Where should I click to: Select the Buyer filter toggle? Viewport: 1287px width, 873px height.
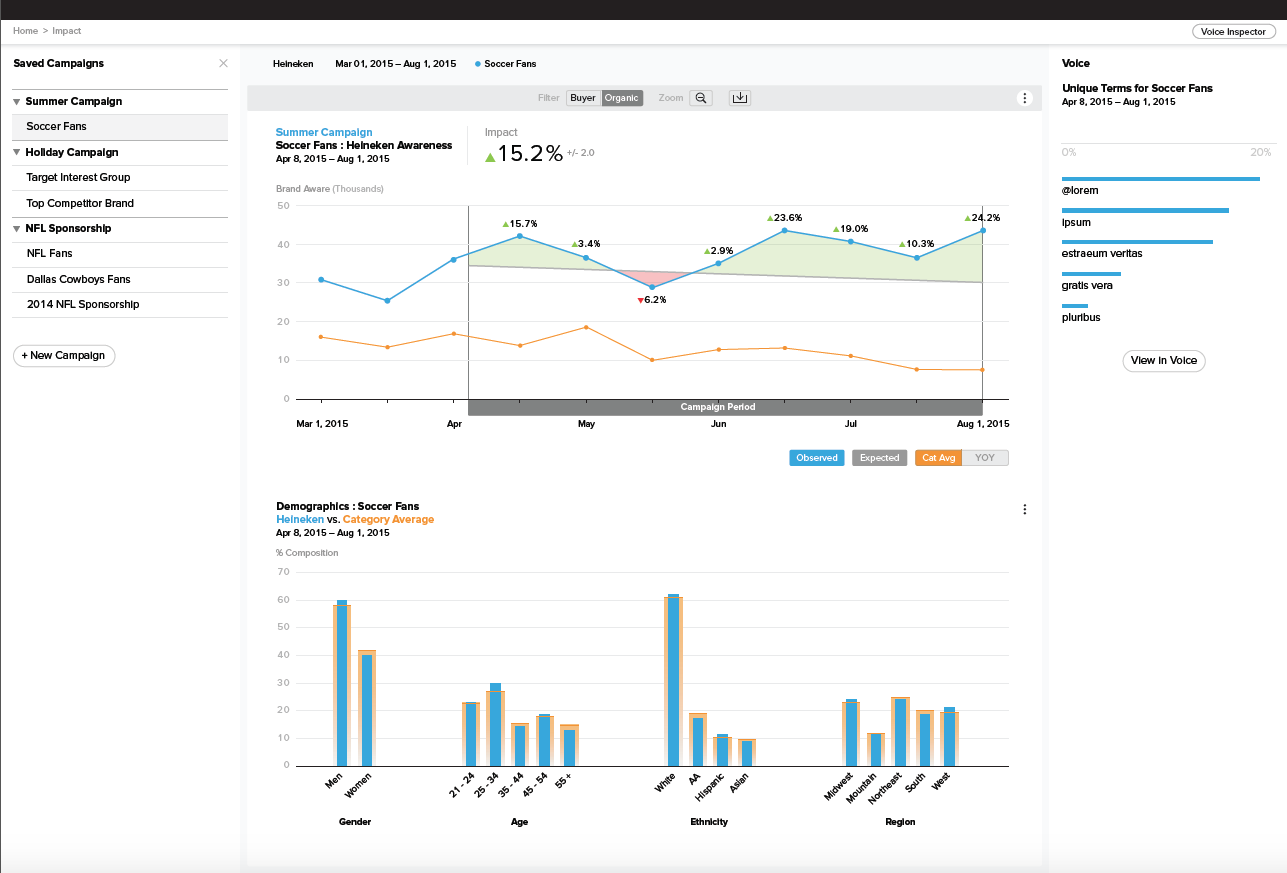(x=583, y=98)
